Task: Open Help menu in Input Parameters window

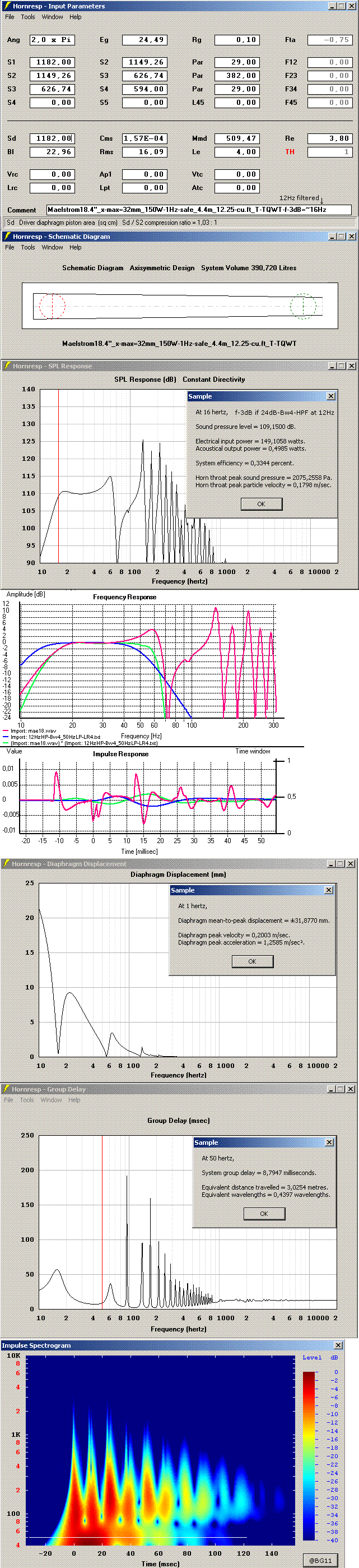Action: 76,17
